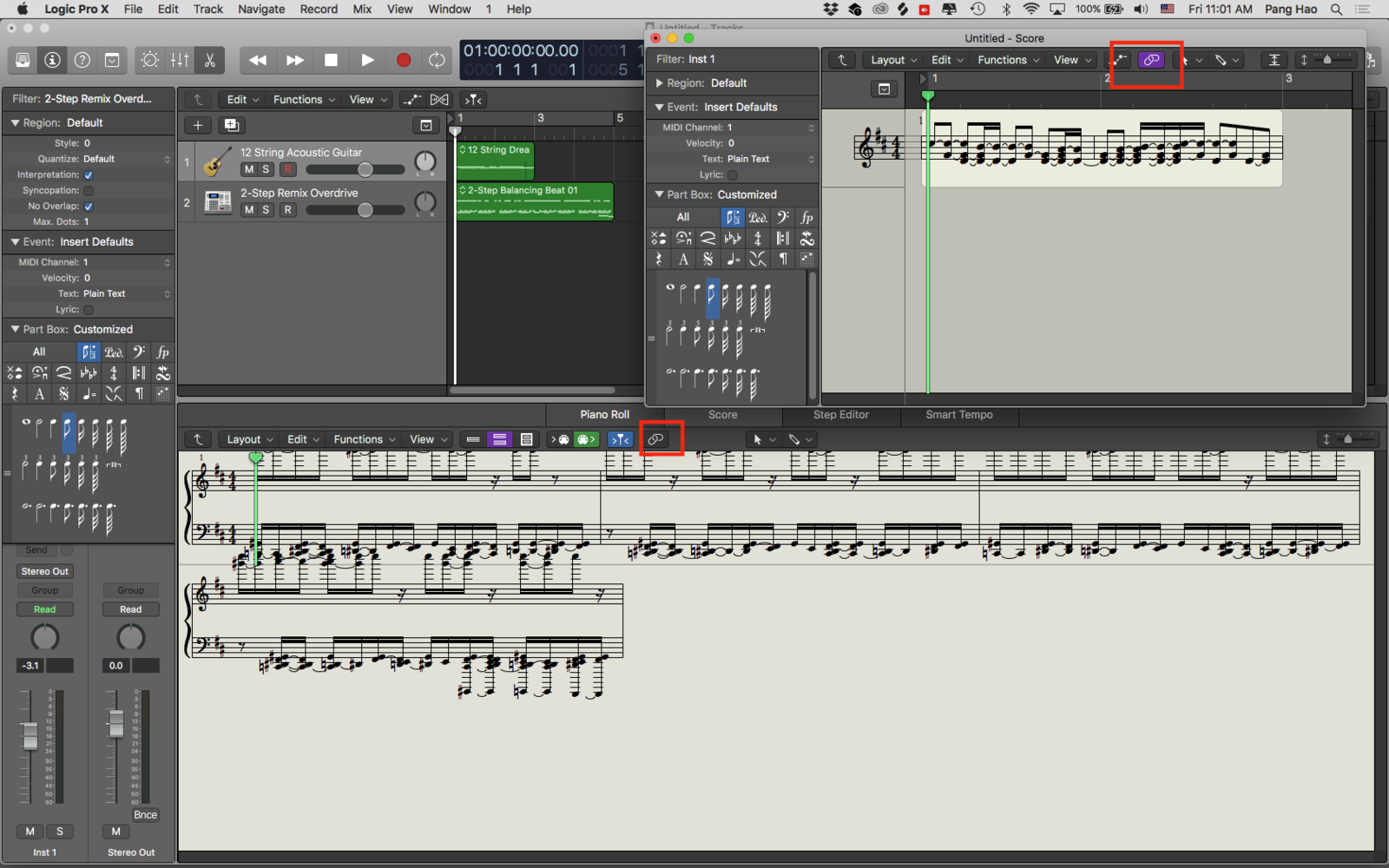
Task: Collapse Event Insert Defaults in Score window
Action: pyautogui.click(x=660, y=108)
